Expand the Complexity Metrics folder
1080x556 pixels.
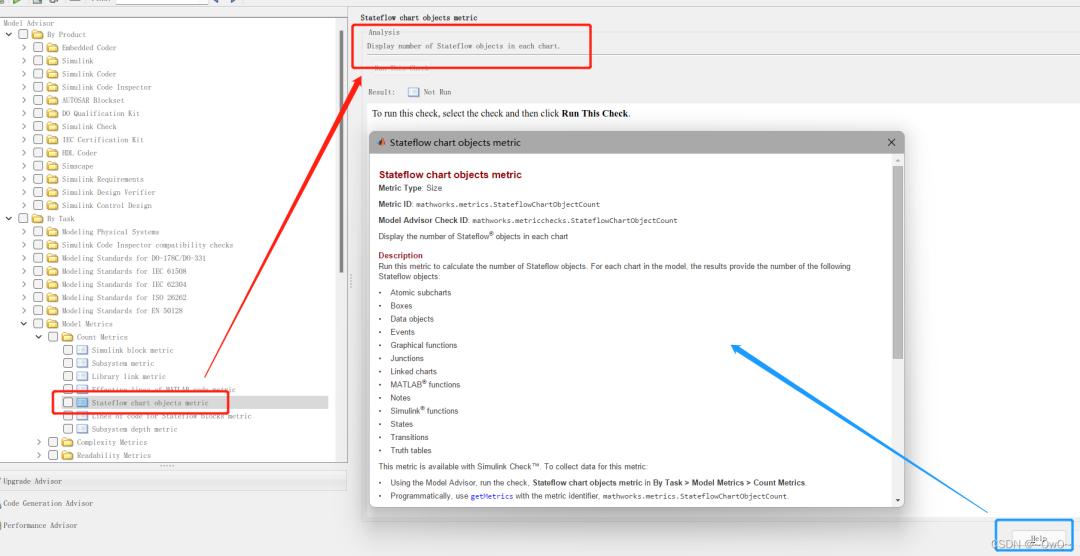(39, 442)
